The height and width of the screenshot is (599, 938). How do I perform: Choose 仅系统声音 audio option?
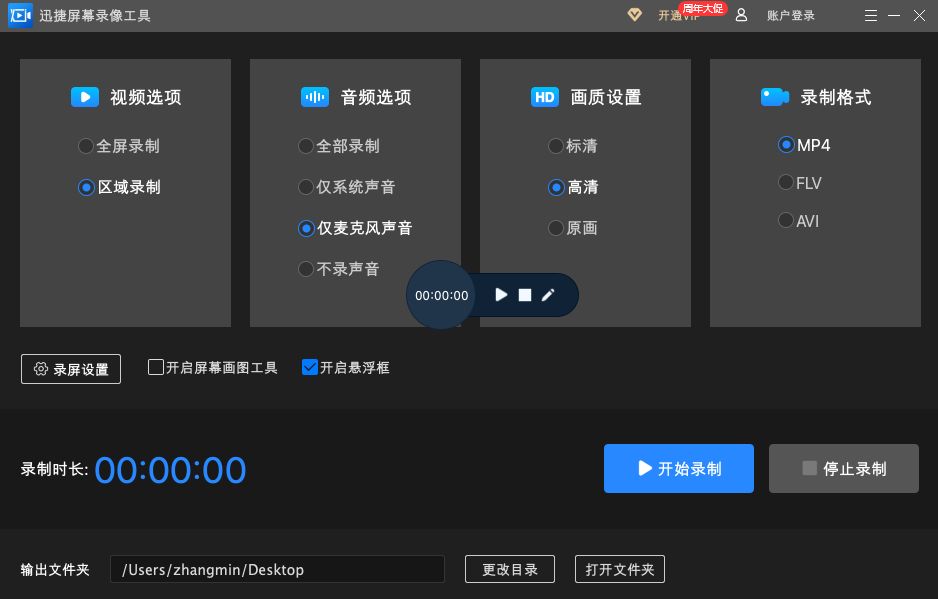pyautogui.click(x=306, y=187)
